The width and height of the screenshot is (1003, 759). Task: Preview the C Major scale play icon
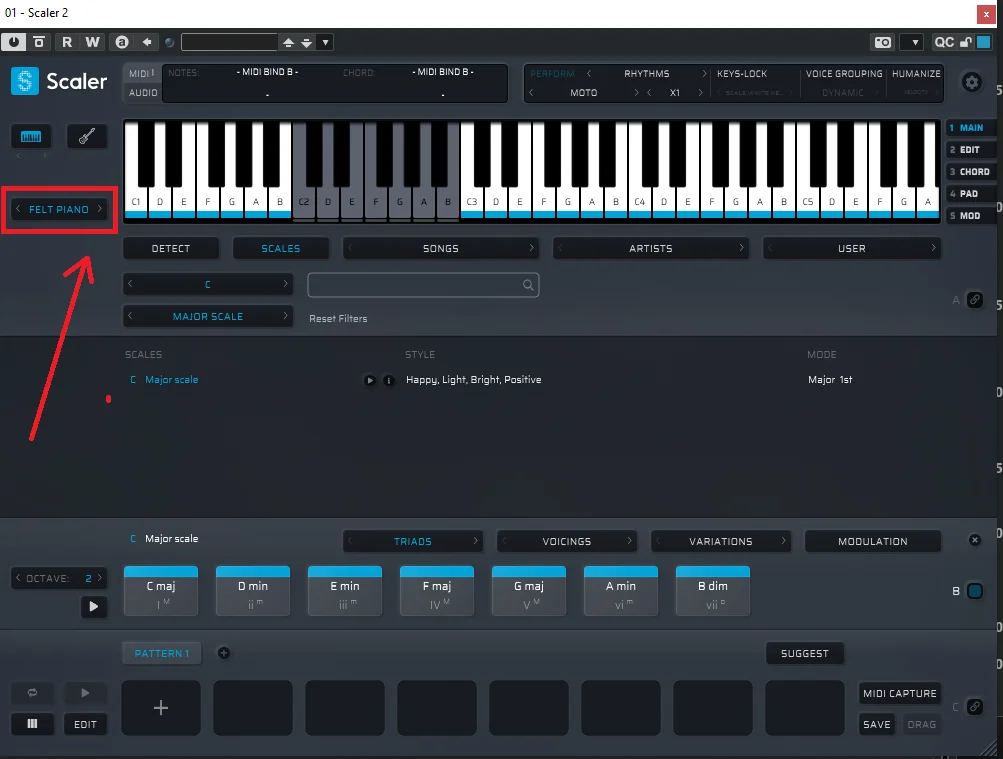(x=370, y=380)
